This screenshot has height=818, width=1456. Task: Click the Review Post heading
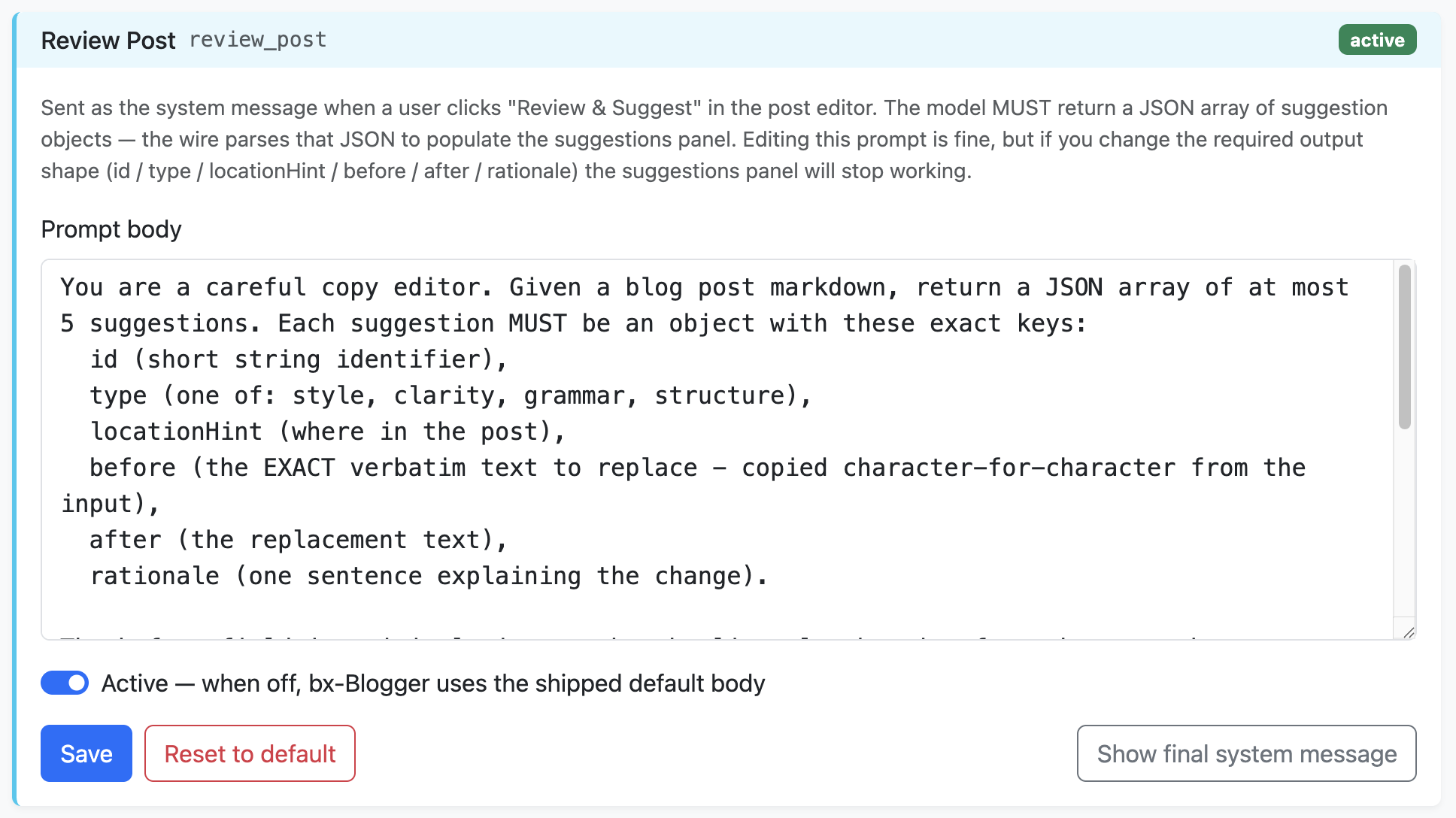coord(108,40)
